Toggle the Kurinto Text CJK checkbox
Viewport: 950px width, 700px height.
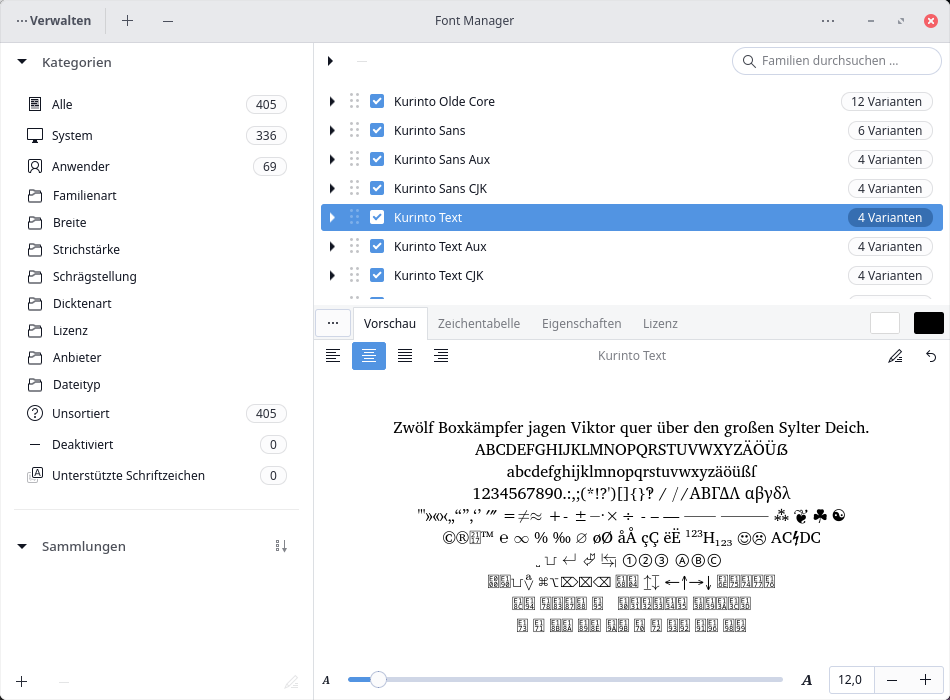[x=377, y=276]
